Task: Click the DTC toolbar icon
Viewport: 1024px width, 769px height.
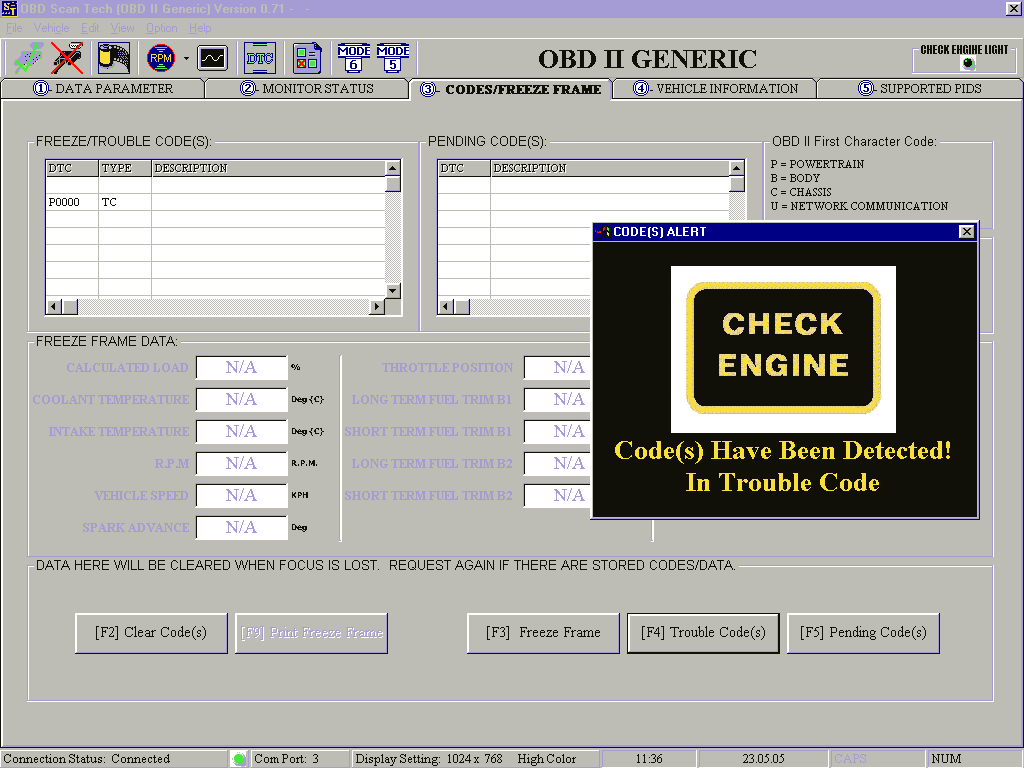Action: 260,58
